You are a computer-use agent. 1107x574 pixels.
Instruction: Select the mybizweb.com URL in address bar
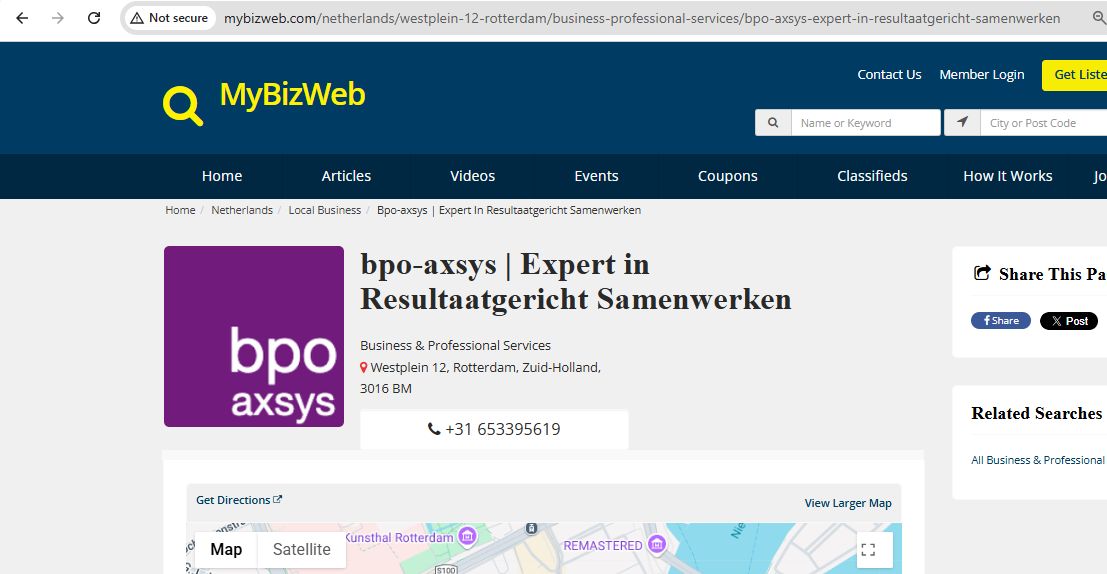(642, 18)
